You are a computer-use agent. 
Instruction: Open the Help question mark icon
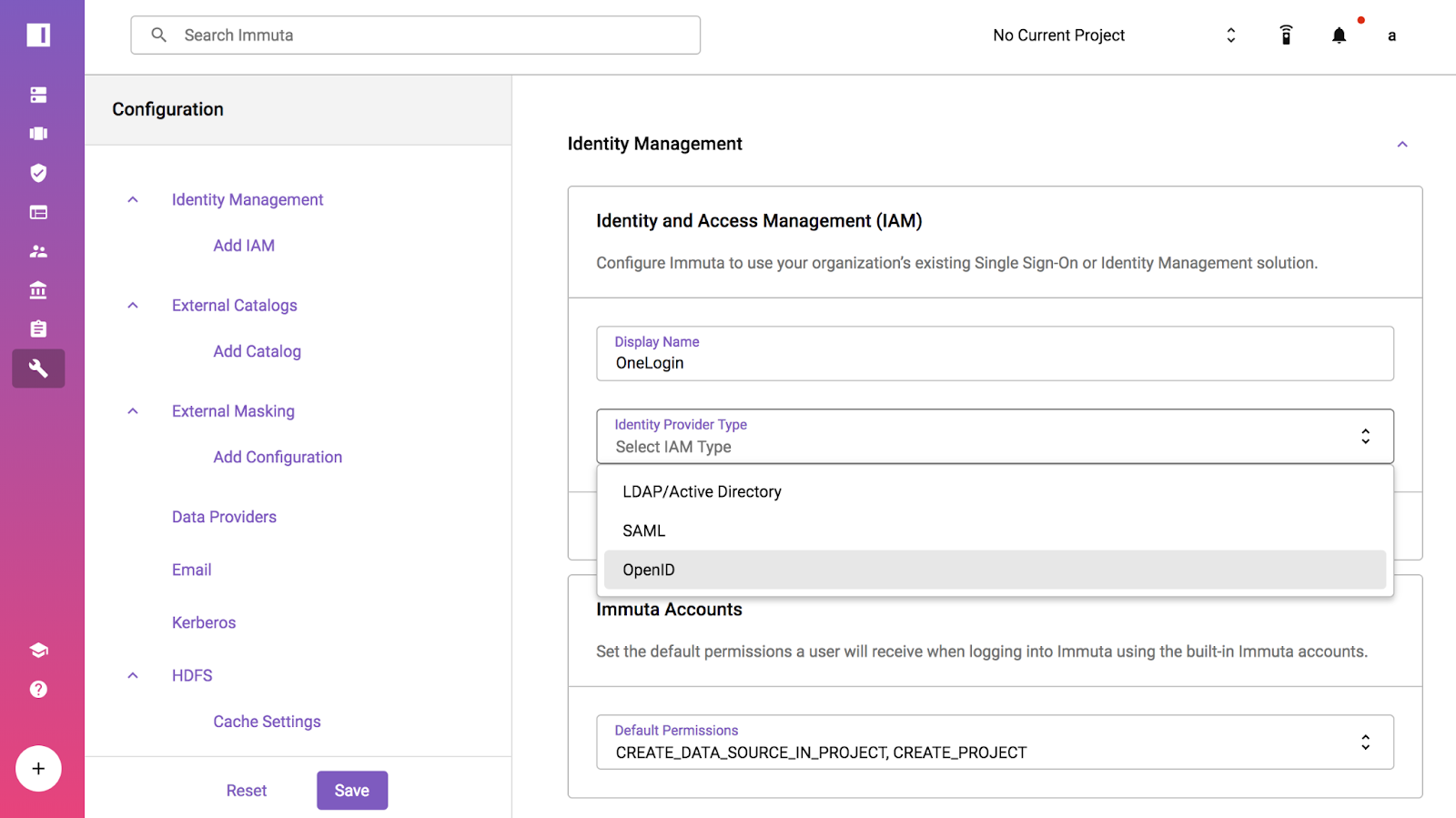(38, 689)
